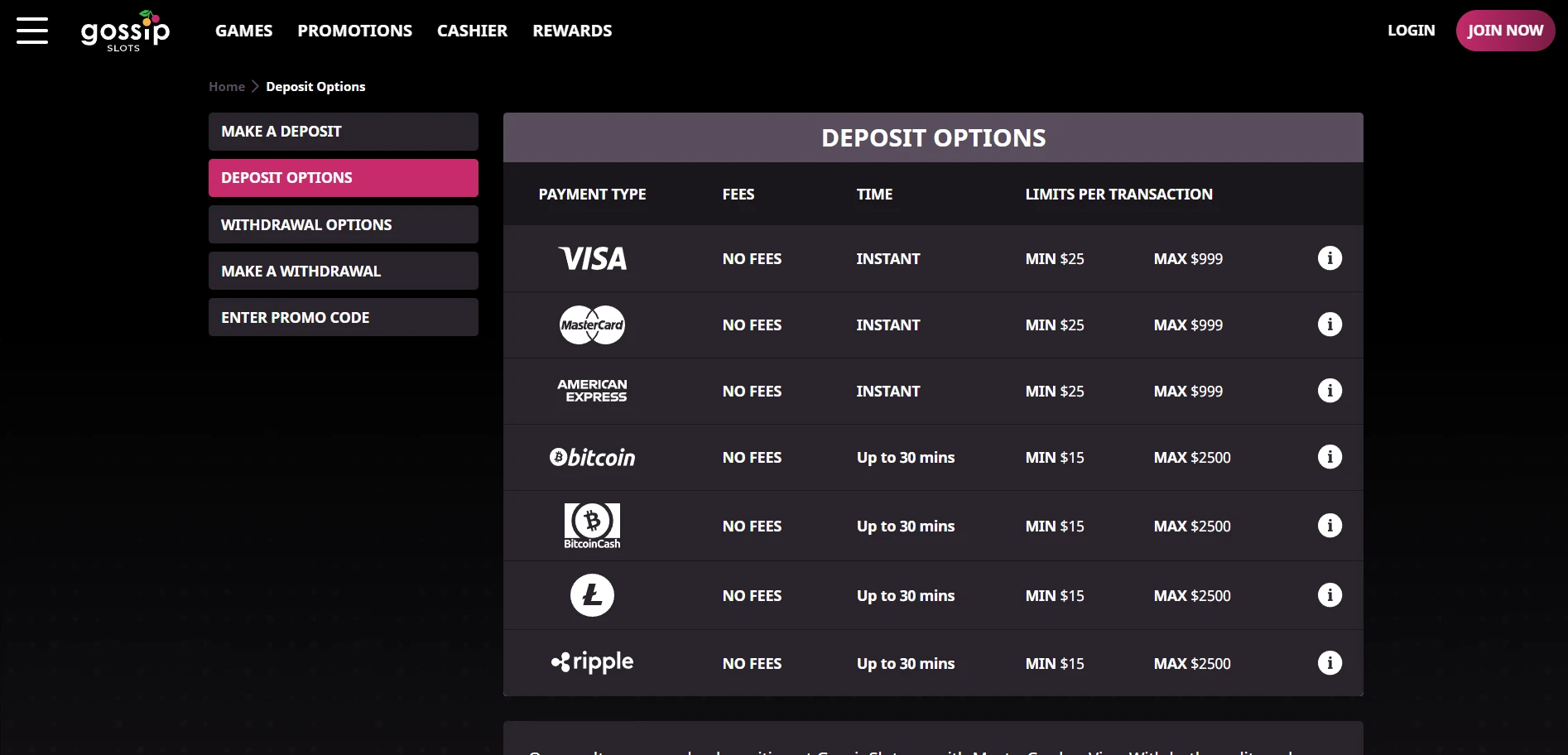
Task: Open info icon for American Express row
Action: (1330, 391)
